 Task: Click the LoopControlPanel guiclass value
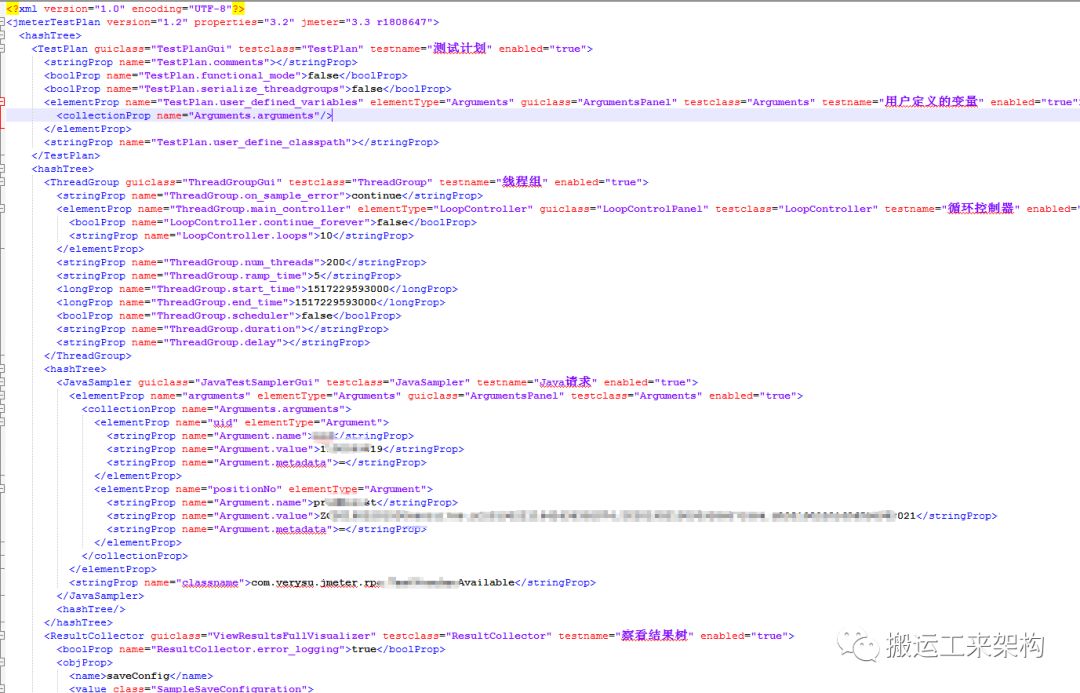pos(652,209)
